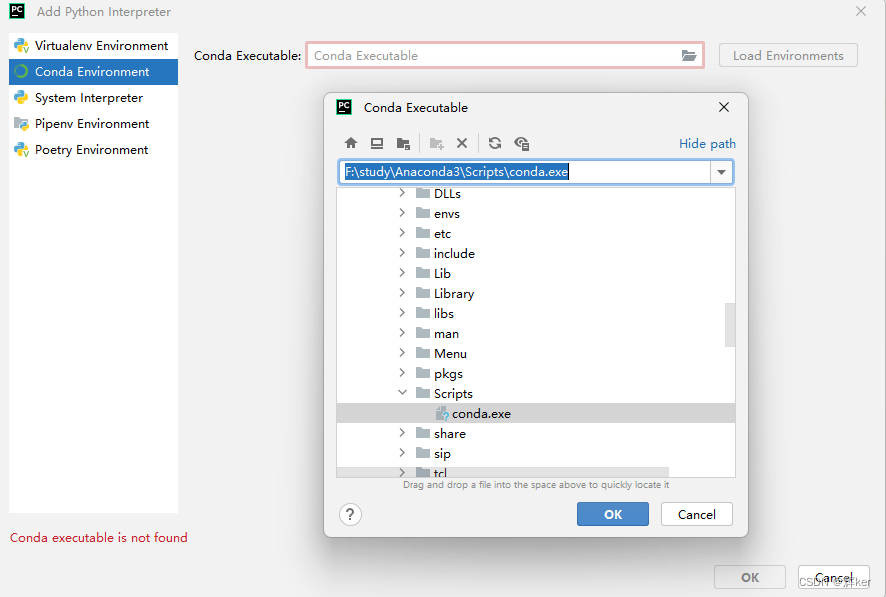This screenshot has height=597, width=886.
Task: Expand the etc folder
Action: pos(402,233)
